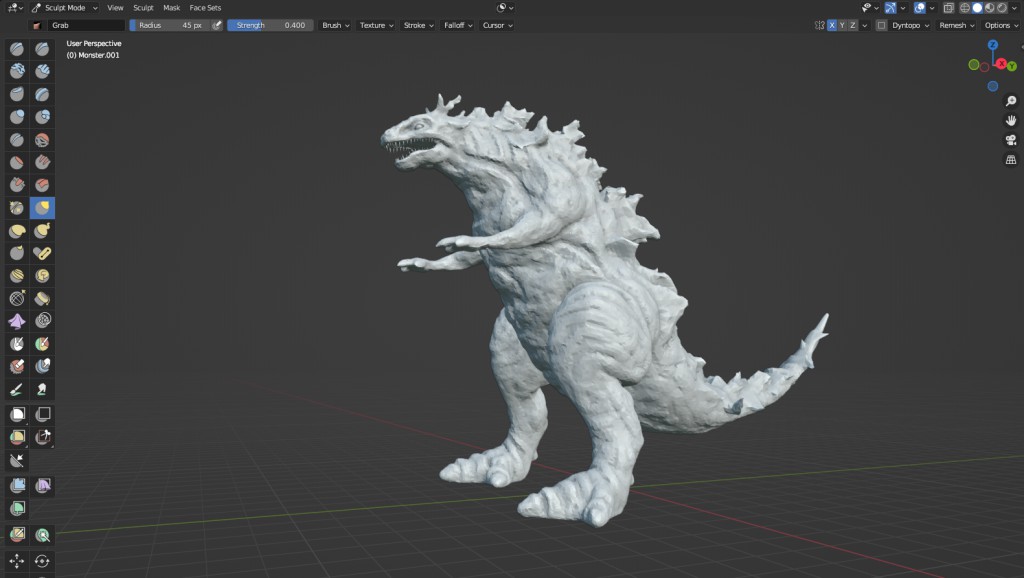This screenshot has width=1024, height=578.
Task: Disable X axis symmetry
Action: tap(831, 25)
